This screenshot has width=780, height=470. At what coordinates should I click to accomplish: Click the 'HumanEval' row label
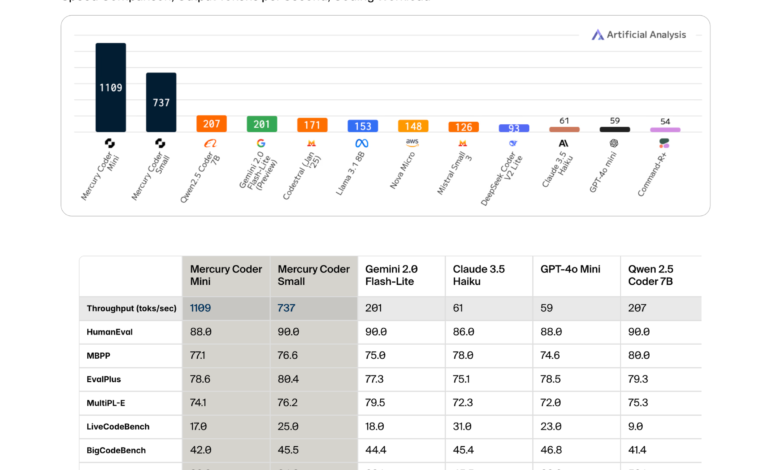[109, 332]
